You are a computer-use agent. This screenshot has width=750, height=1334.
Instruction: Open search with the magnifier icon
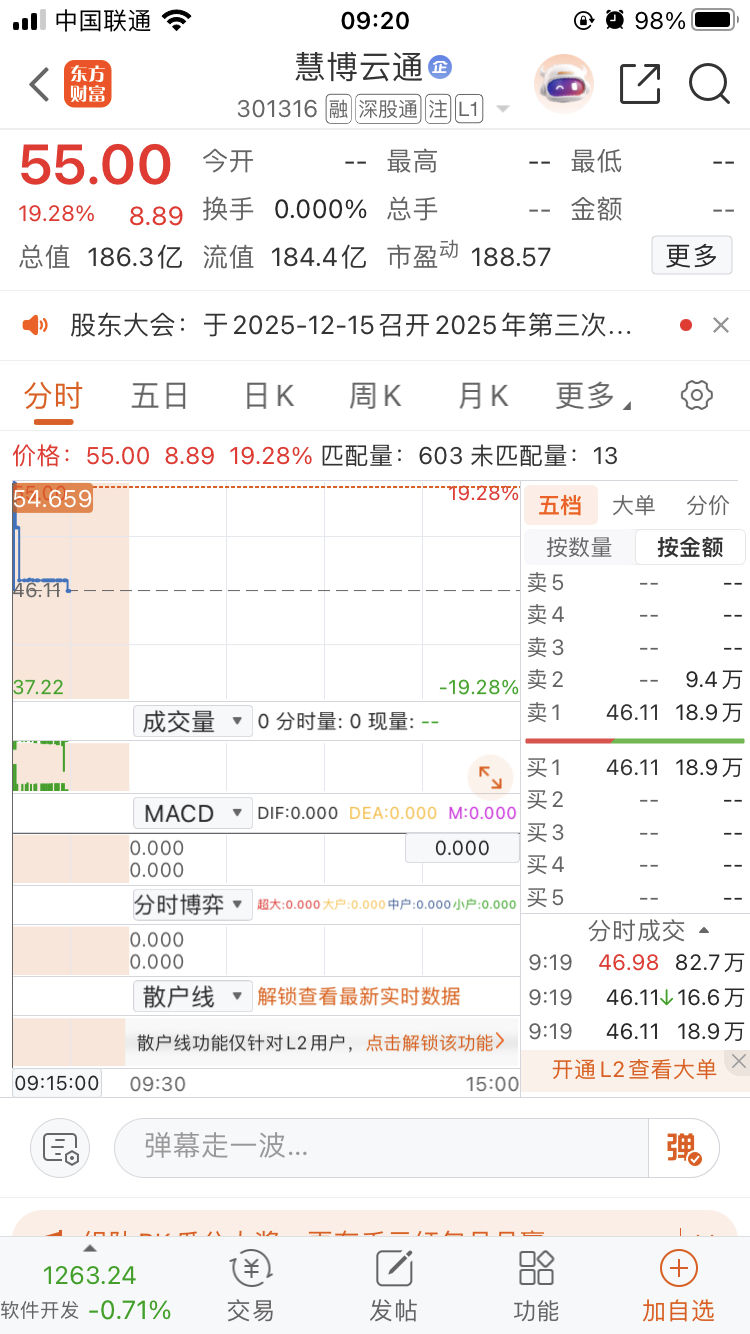tap(709, 84)
